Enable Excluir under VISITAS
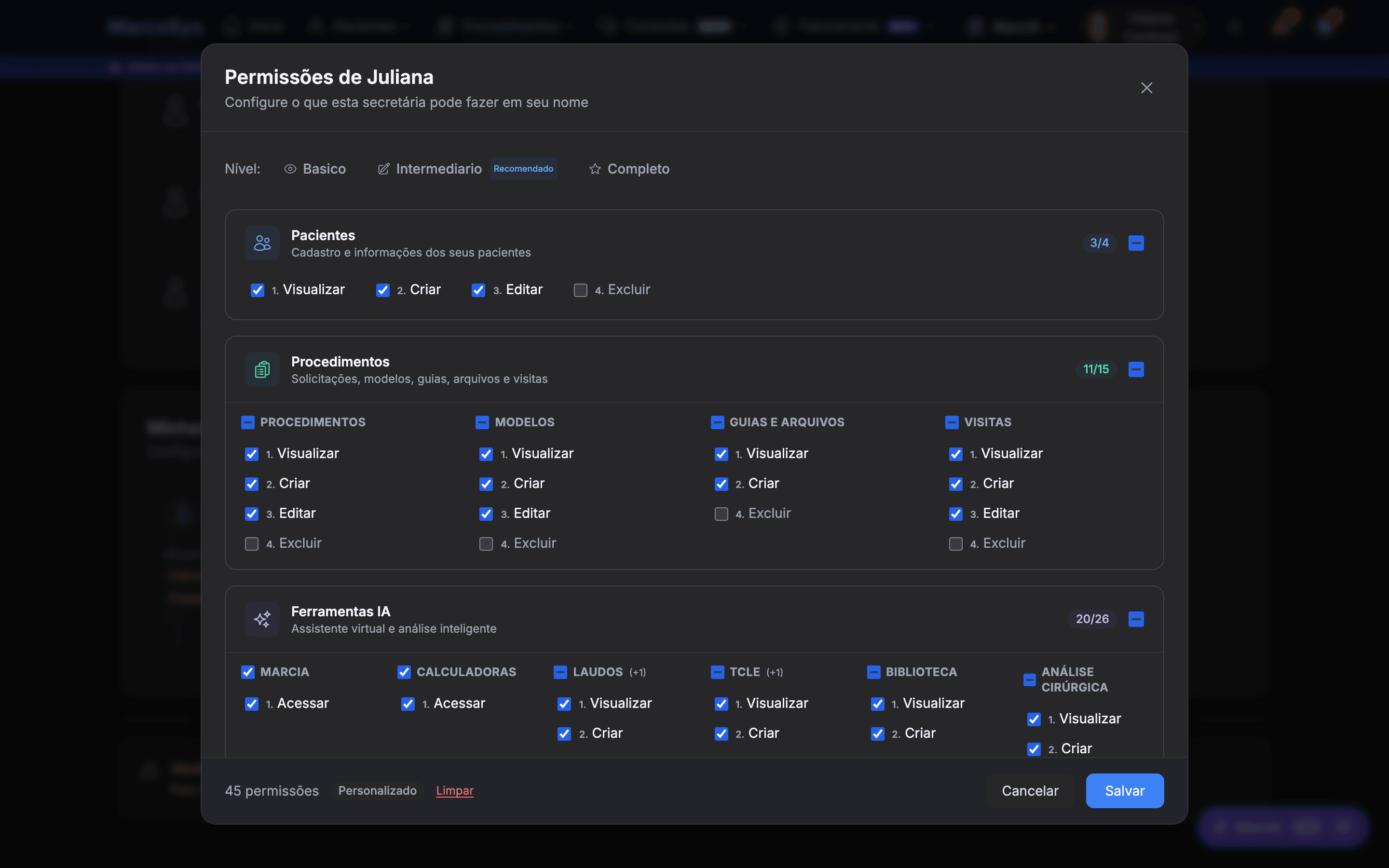The image size is (1389, 868). 955,543
